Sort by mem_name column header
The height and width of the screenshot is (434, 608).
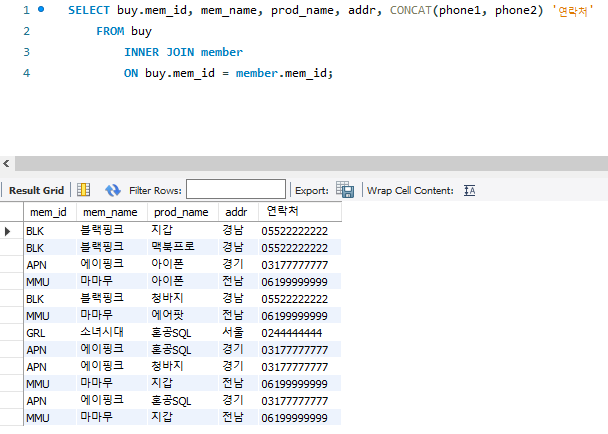(x=112, y=212)
